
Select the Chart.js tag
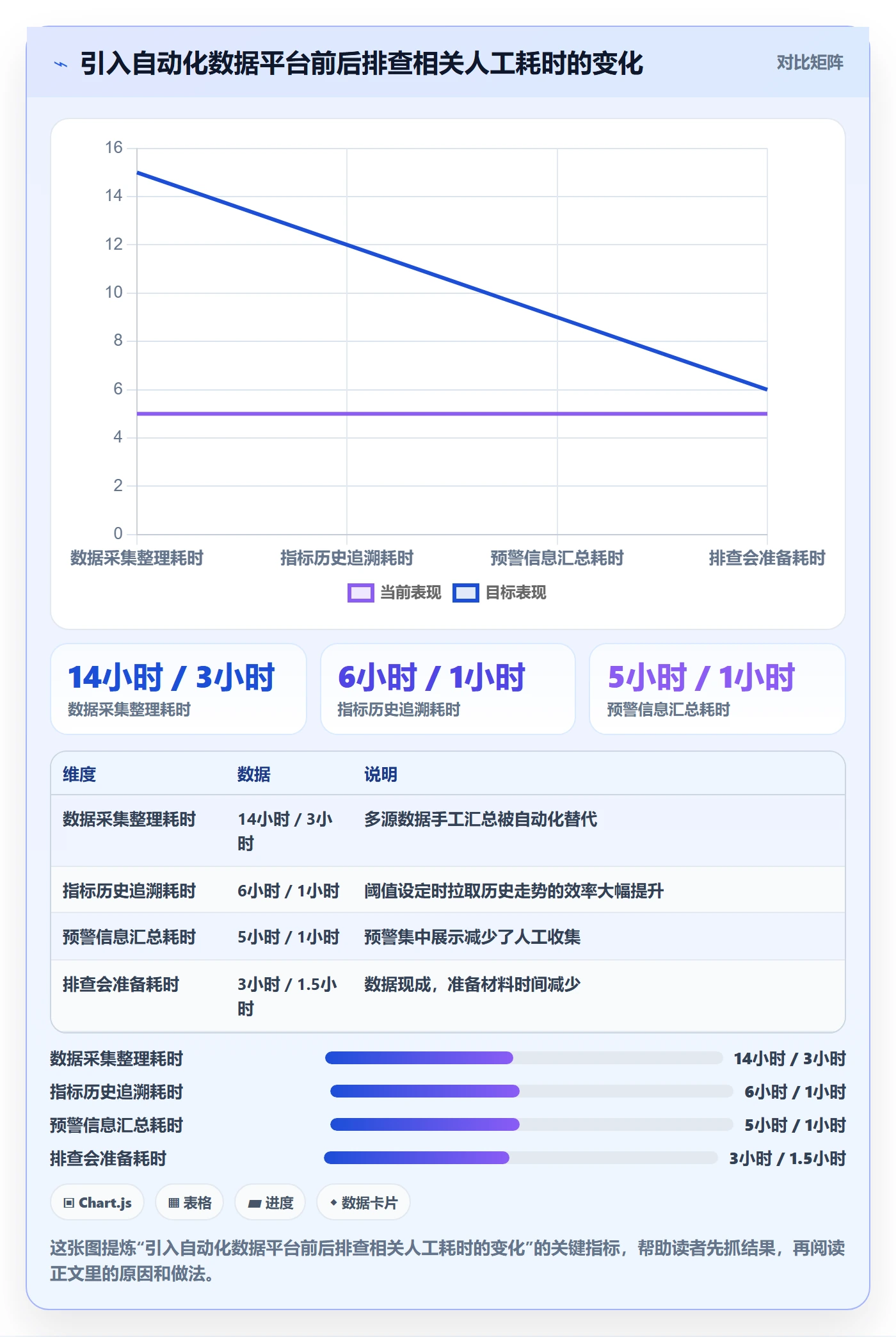pyautogui.click(x=97, y=1203)
